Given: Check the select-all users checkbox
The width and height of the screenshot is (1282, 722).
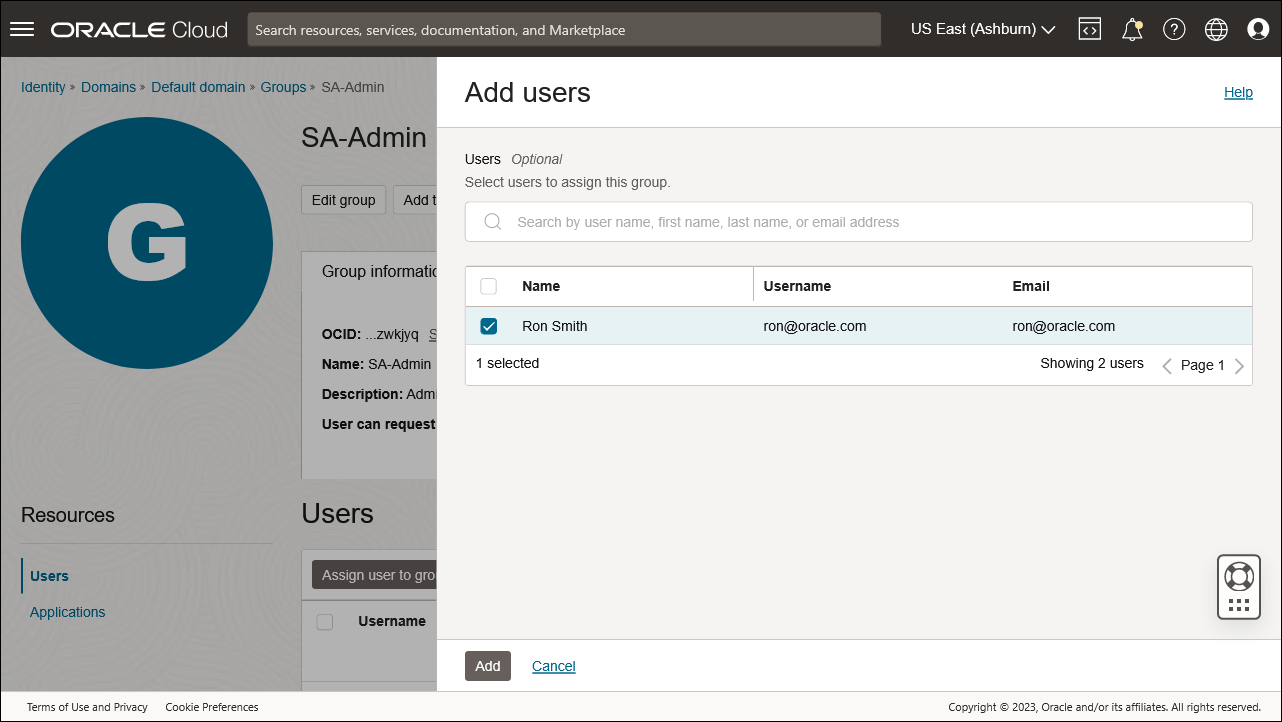Looking at the screenshot, I should [x=488, y=286].
